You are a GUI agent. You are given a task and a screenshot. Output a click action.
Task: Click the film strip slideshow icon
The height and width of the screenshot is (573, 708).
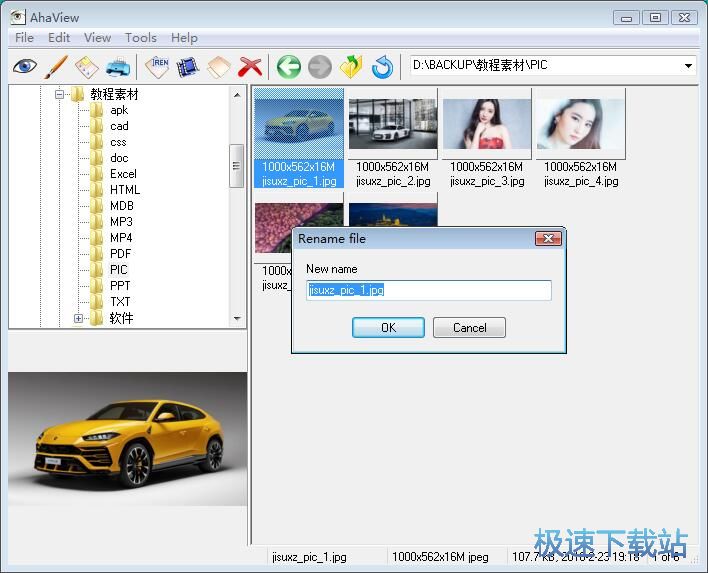[188, 67]
